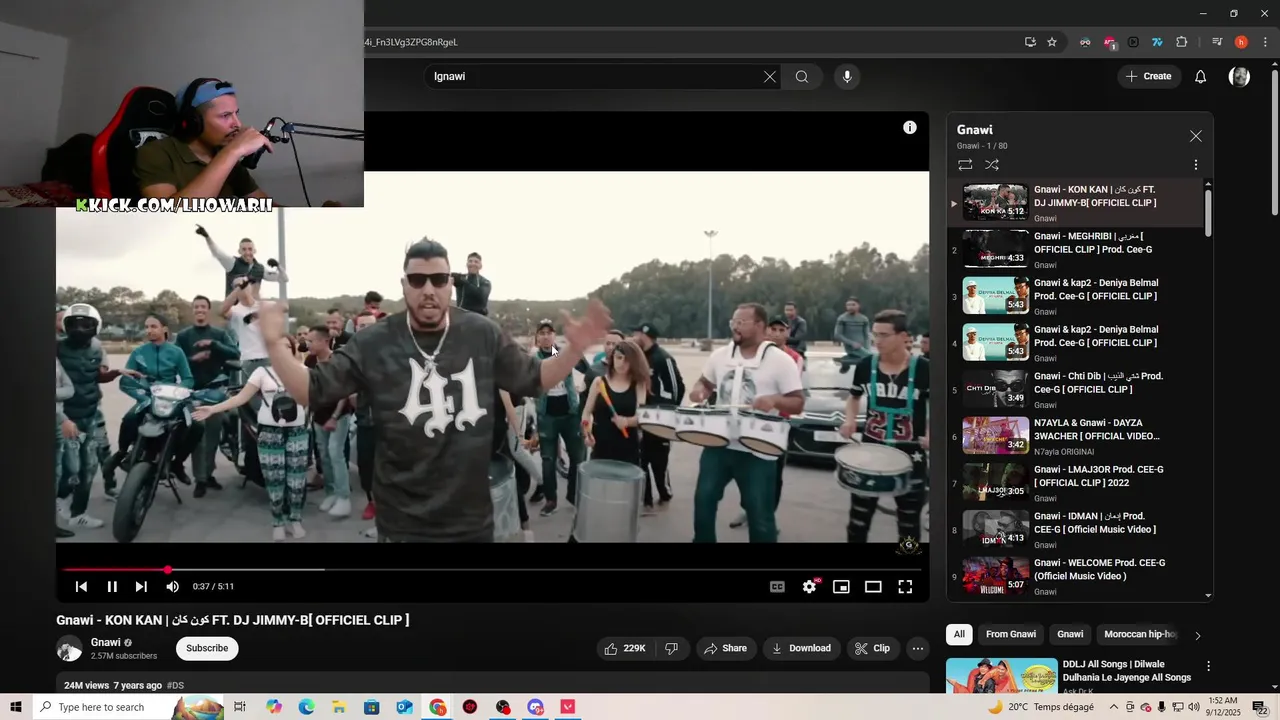The width and height of the screenshot is (1280, 720).
Task: Open the player settings gear
Action: 809,587
